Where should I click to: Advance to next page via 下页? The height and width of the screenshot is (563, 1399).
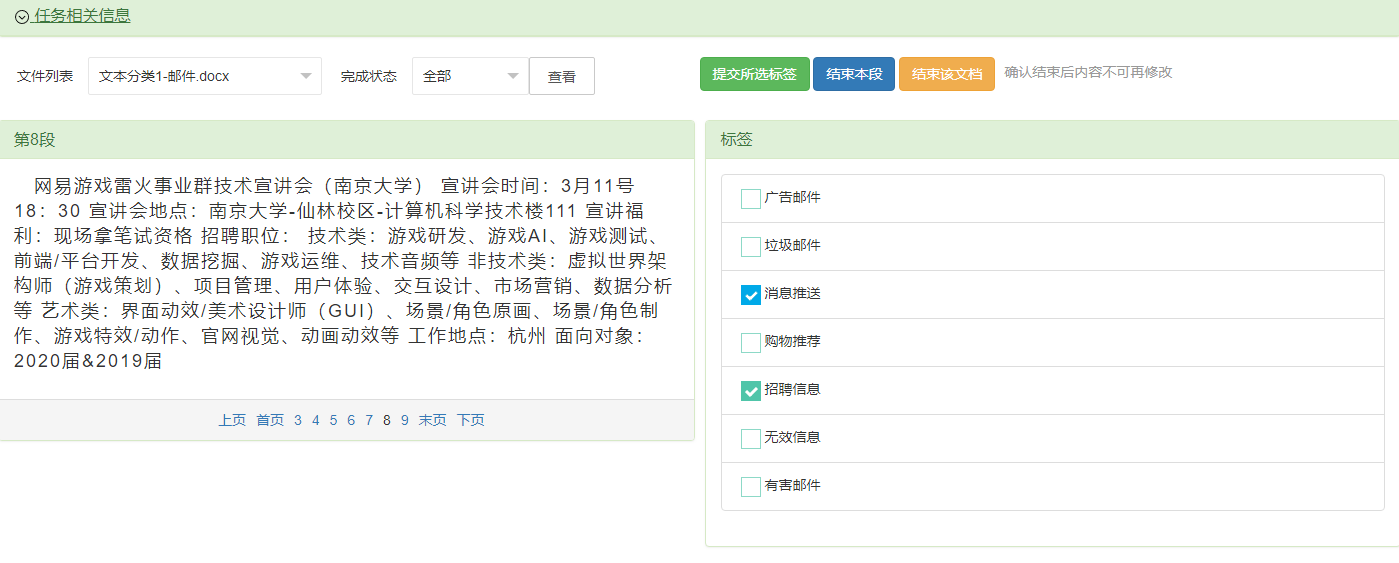click(x=471, y=420)
